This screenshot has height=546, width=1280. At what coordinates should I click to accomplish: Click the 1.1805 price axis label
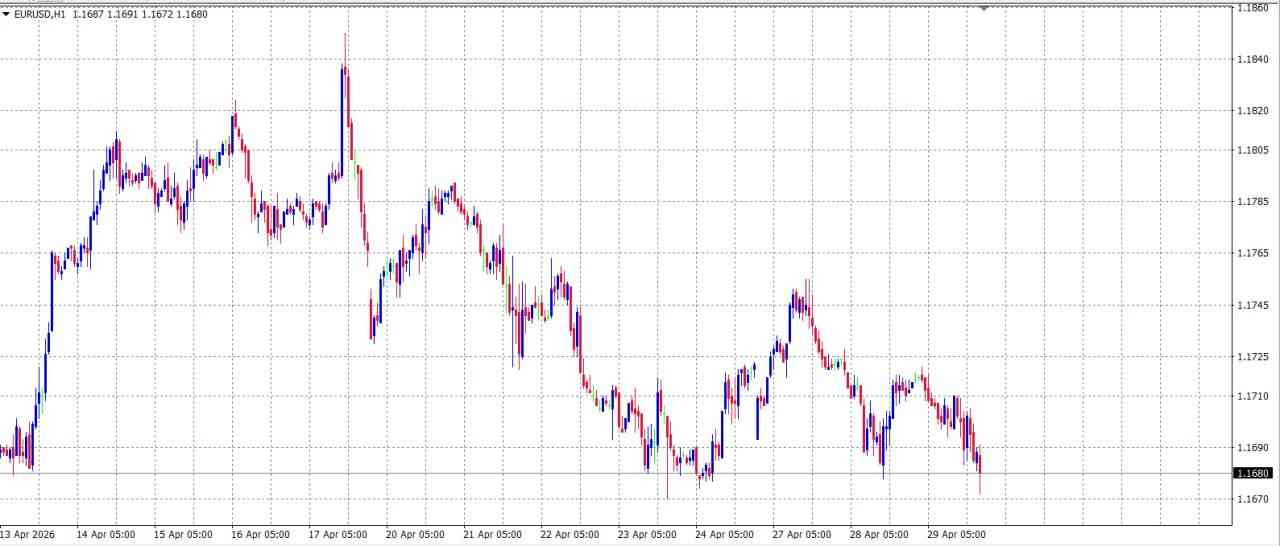tap(1252, 150)
